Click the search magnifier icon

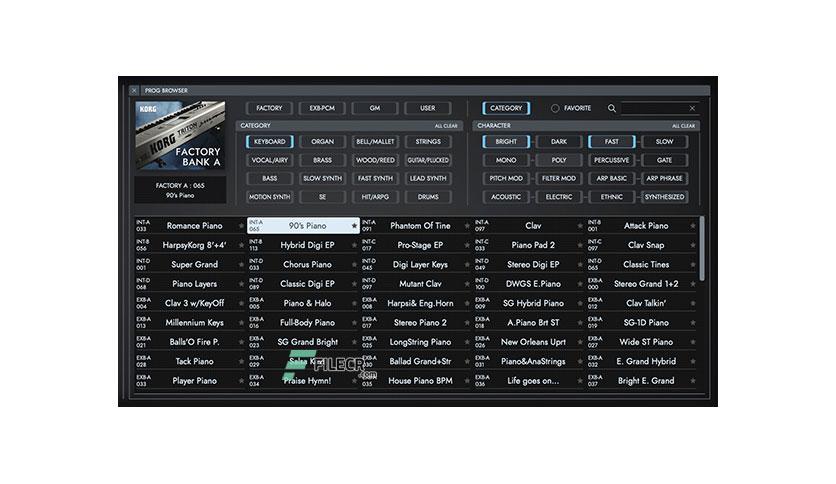(x=612, y=108)
